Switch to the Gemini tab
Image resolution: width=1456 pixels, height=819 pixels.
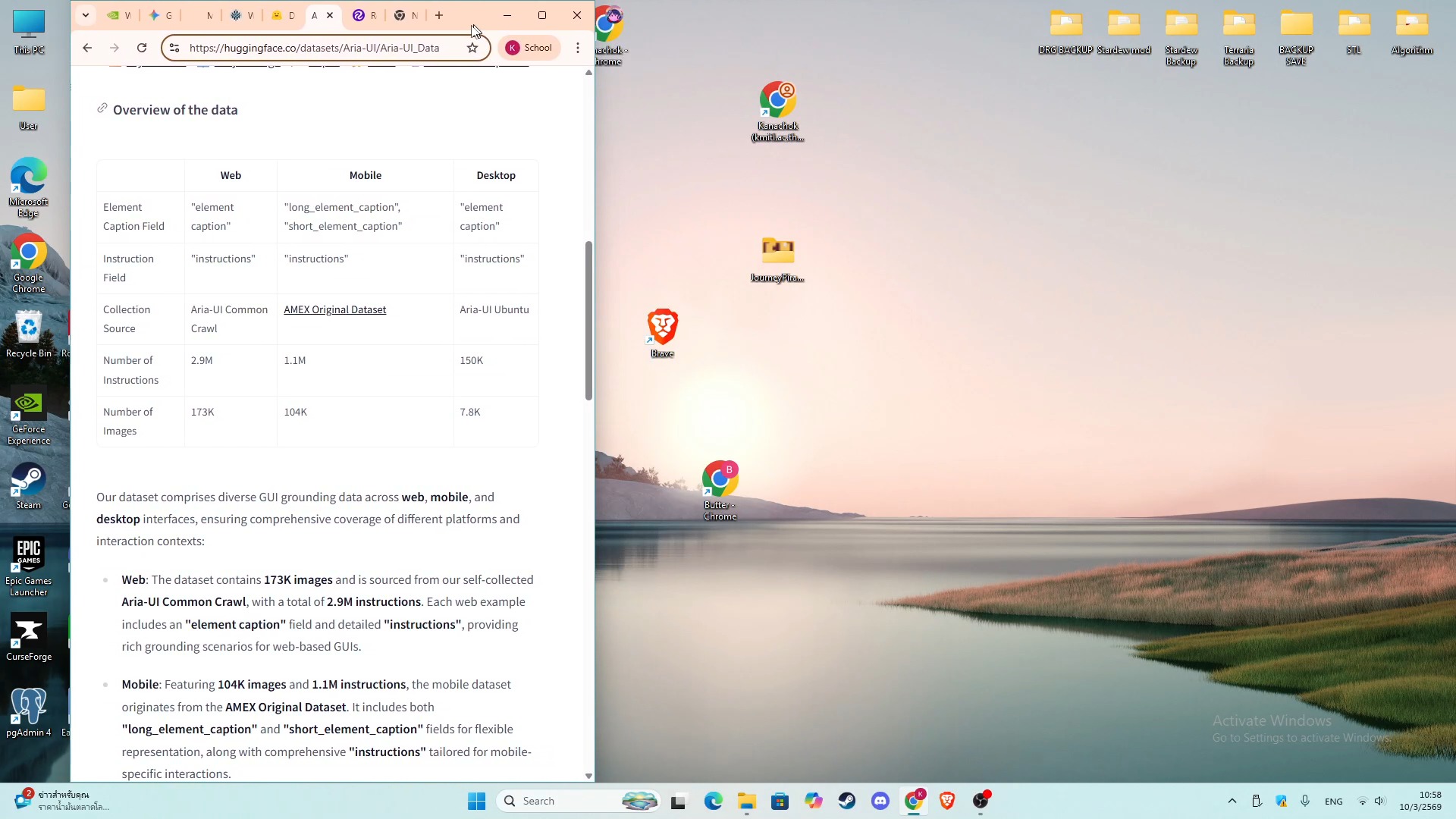click(x=160, y=15)
